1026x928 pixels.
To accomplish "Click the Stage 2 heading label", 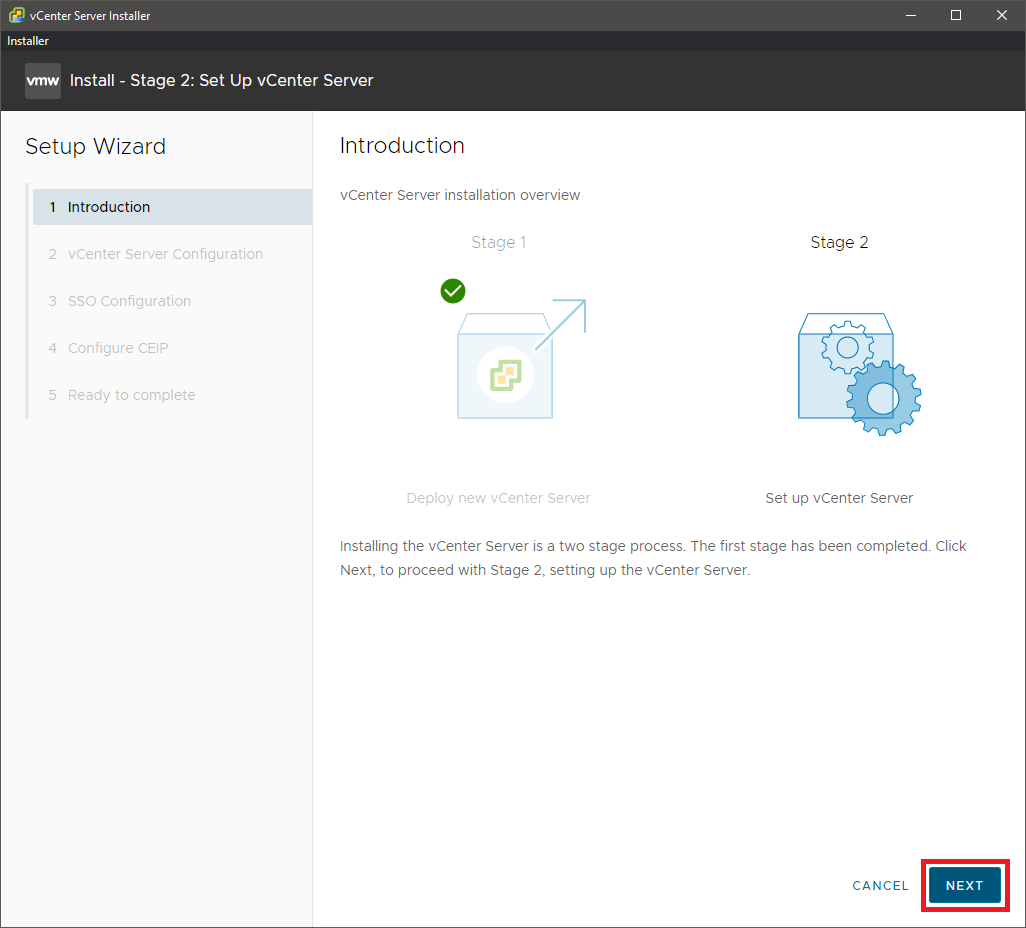I will [839, 242].
